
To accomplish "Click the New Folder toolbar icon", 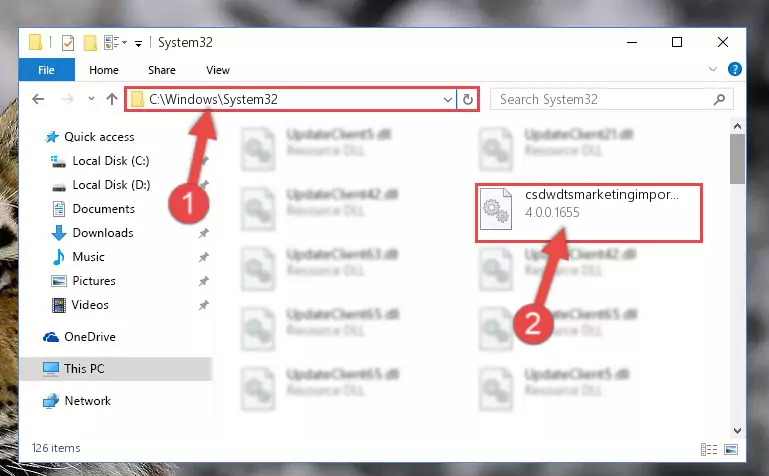I will (90, 43).
